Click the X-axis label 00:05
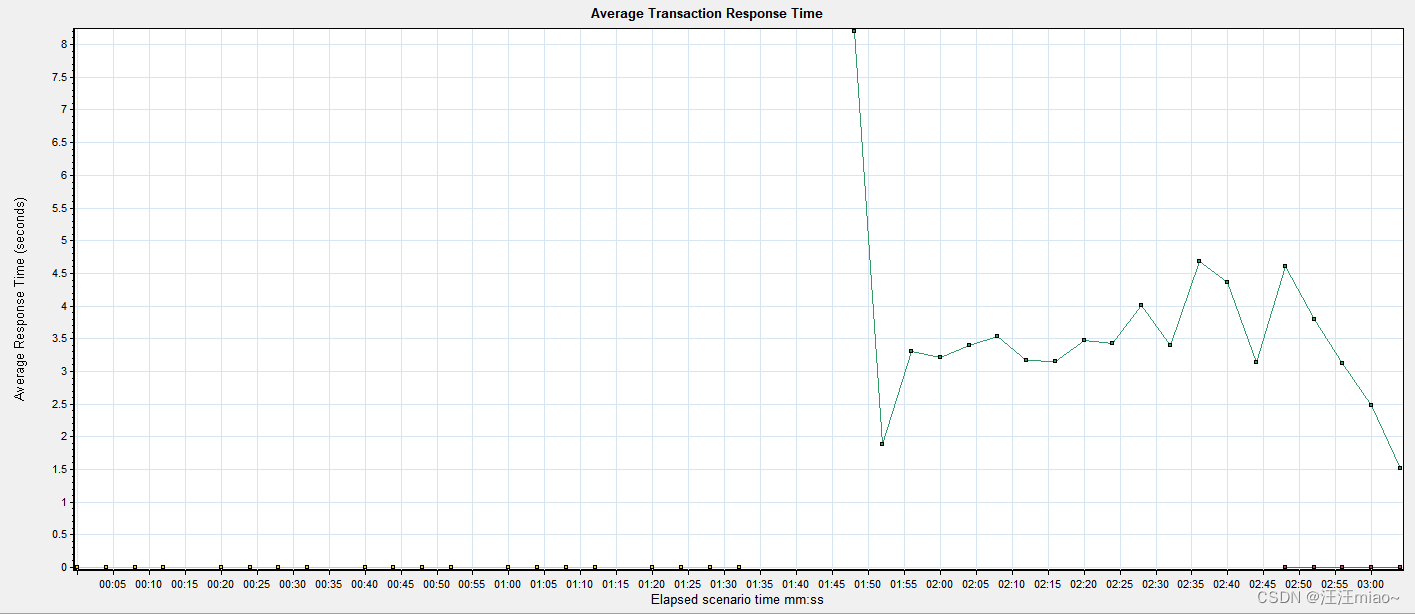The image size is (1415, 614). 113,583
